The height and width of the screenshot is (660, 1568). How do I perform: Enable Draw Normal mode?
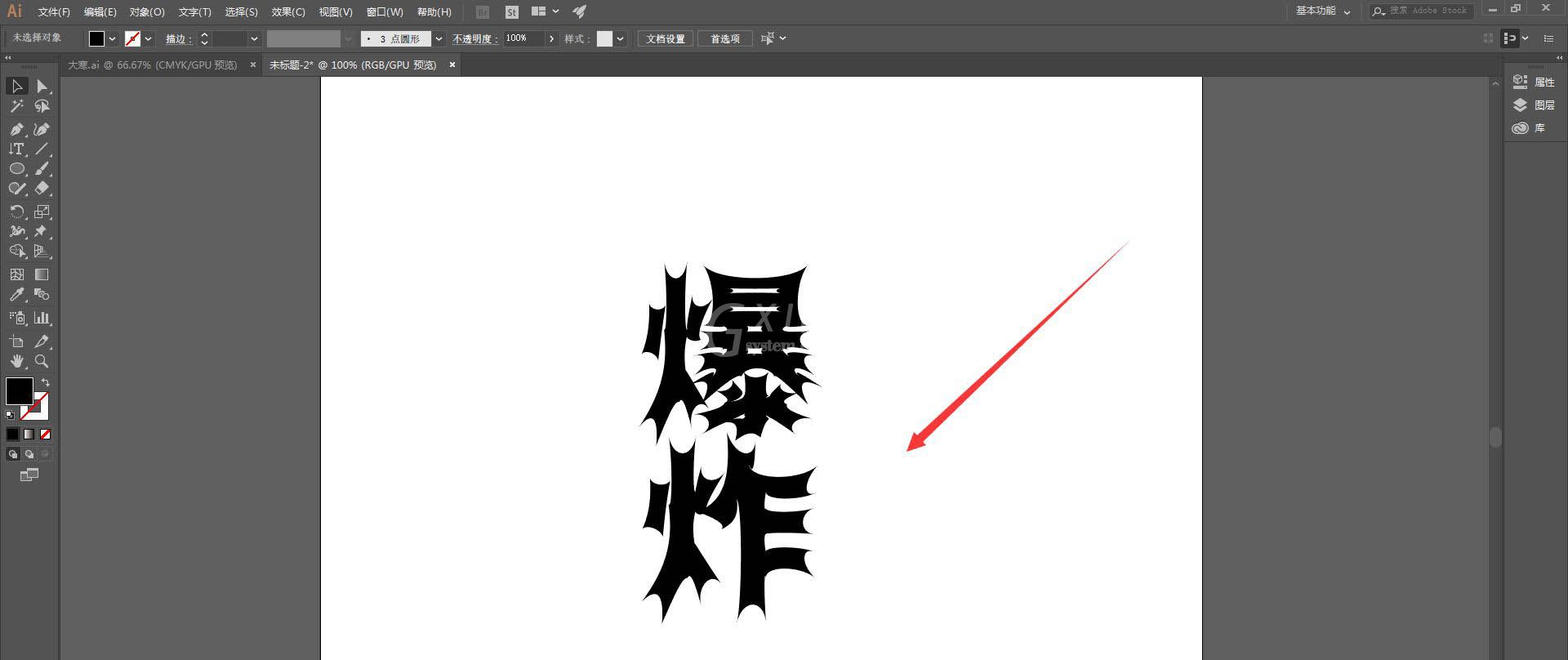[x=12, y=454]
